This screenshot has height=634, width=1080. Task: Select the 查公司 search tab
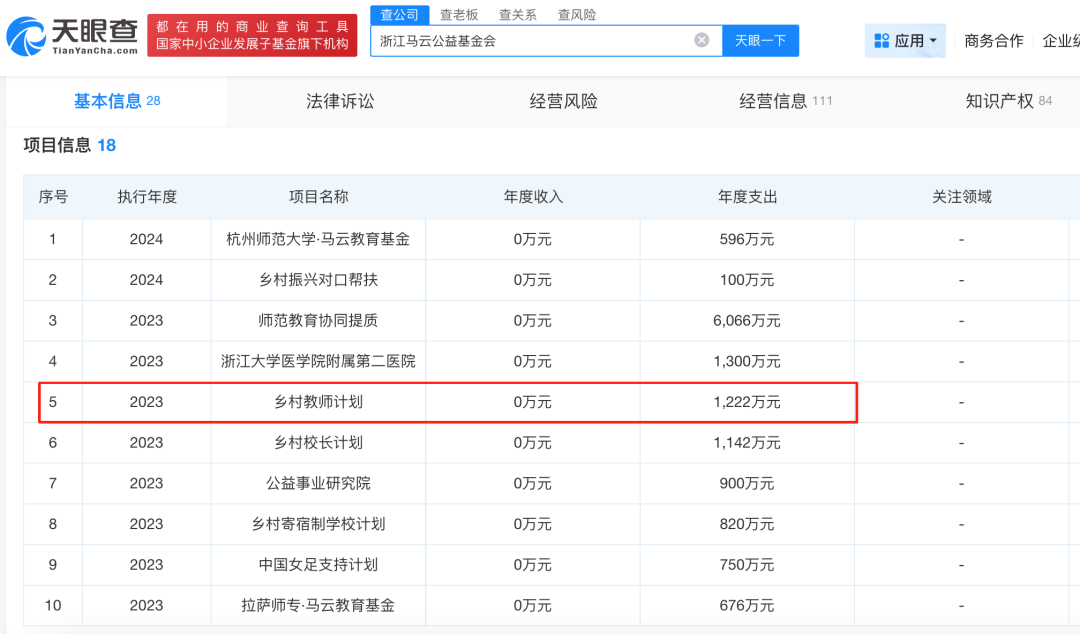(x=400, y=15)
